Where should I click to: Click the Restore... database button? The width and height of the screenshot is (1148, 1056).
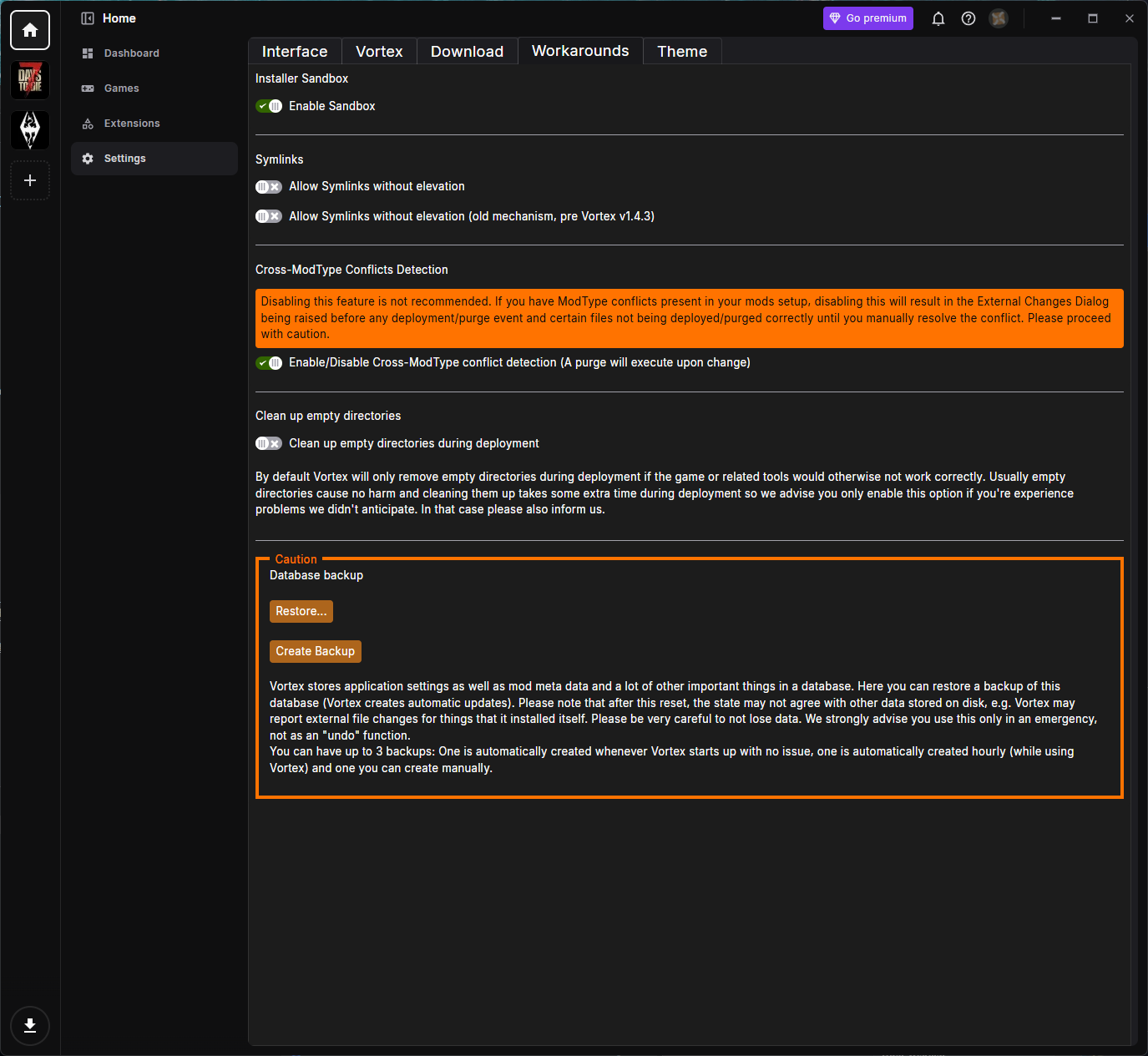[x=301, y=611]
